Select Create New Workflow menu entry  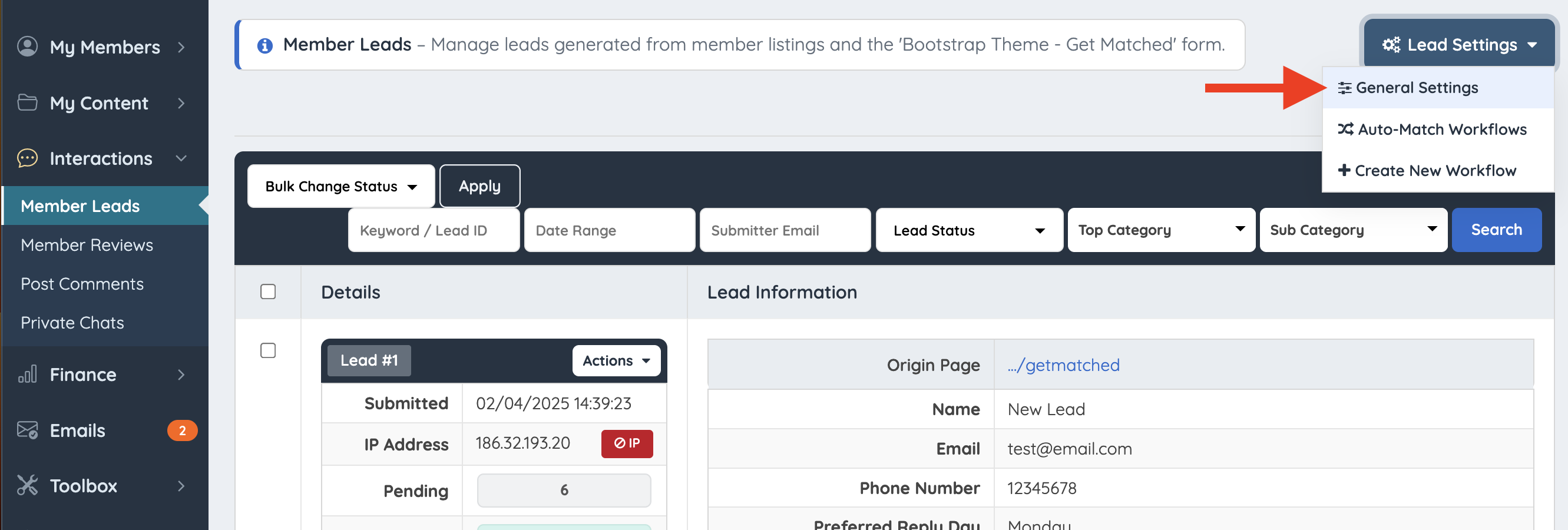(x=1438, y=170)
